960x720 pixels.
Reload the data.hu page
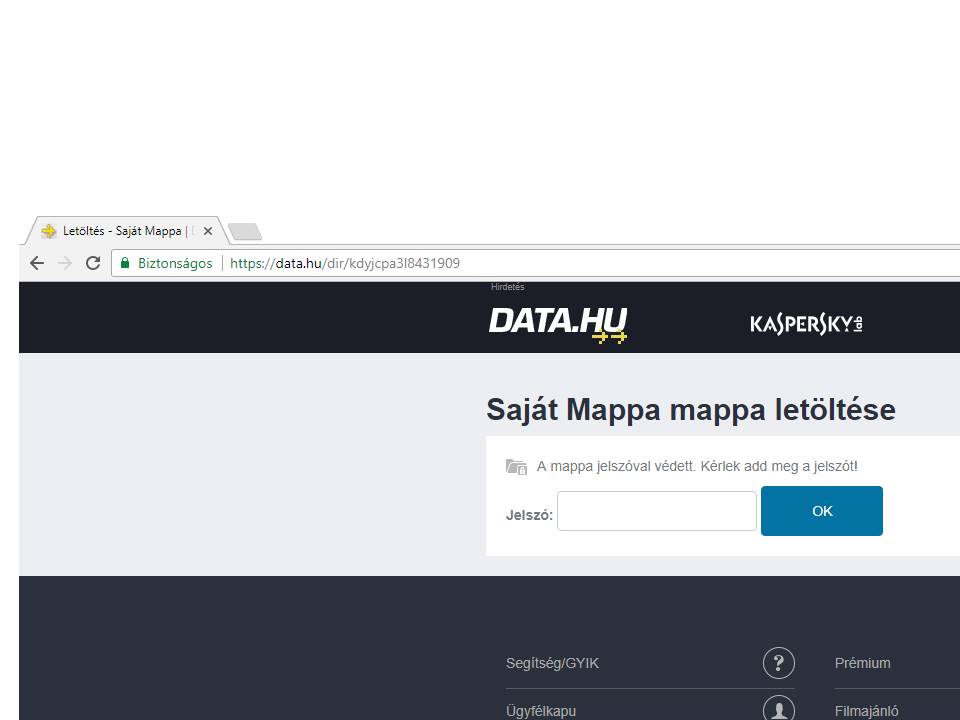(93, 263)
